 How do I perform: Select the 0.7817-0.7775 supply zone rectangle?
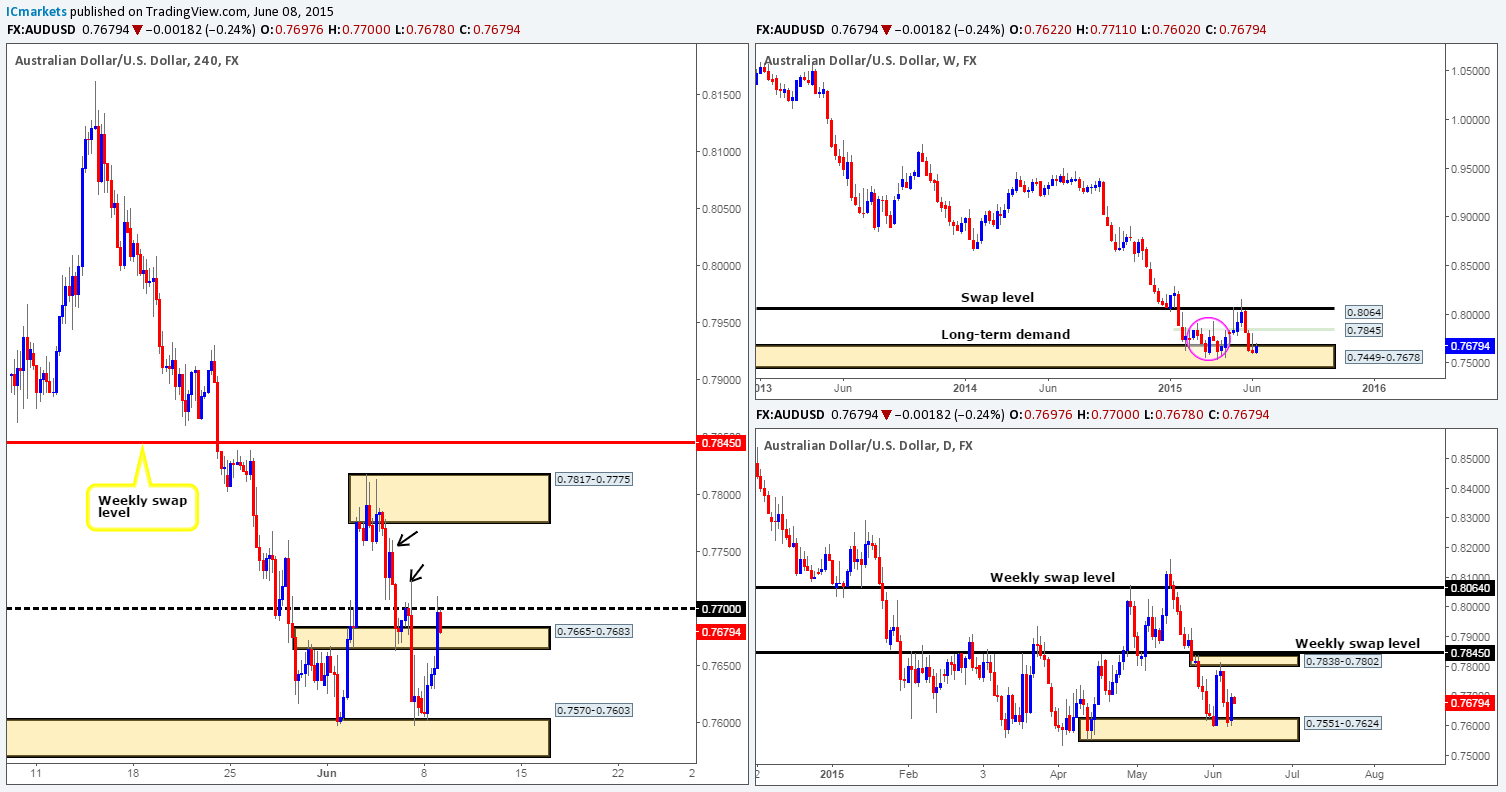tap(449, 498)
